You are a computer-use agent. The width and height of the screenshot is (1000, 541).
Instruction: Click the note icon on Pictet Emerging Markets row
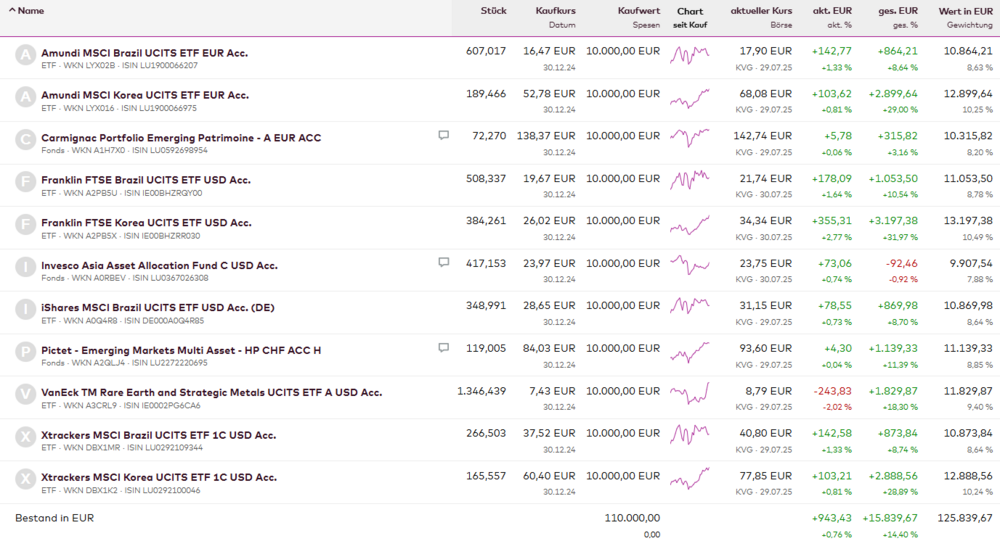coord(443,348)
